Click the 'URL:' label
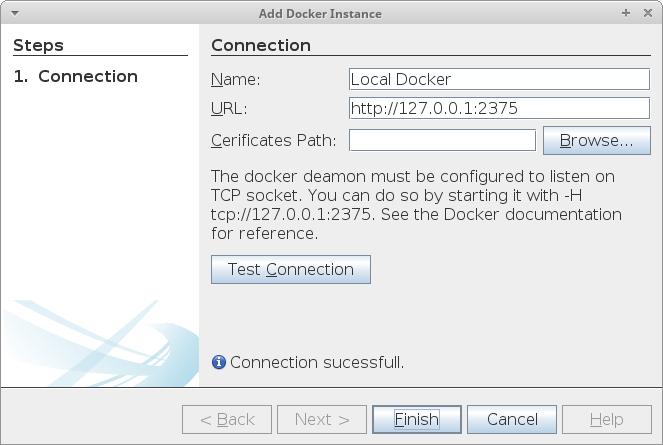 point(229,109)
